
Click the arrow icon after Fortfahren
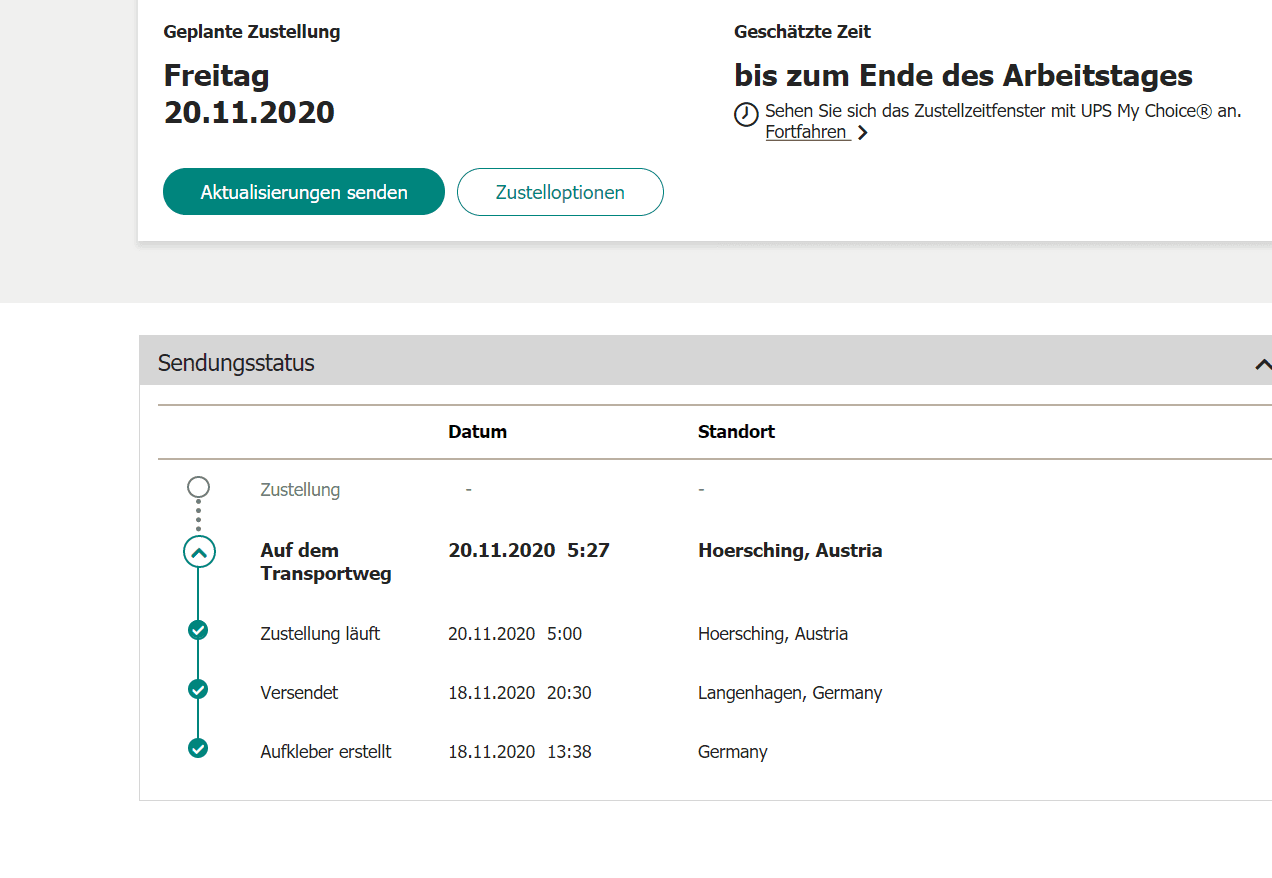862,133
